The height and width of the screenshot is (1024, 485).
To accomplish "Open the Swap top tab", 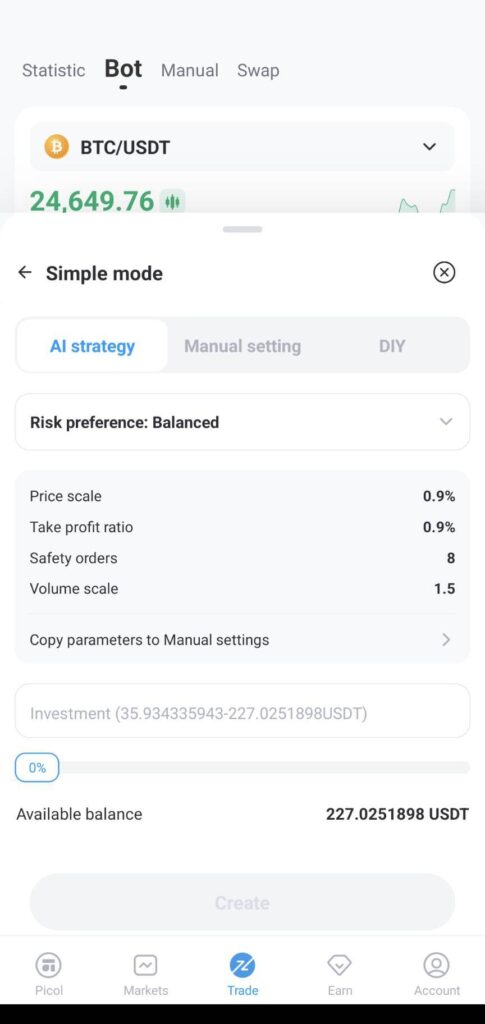I will click(258, 70).
